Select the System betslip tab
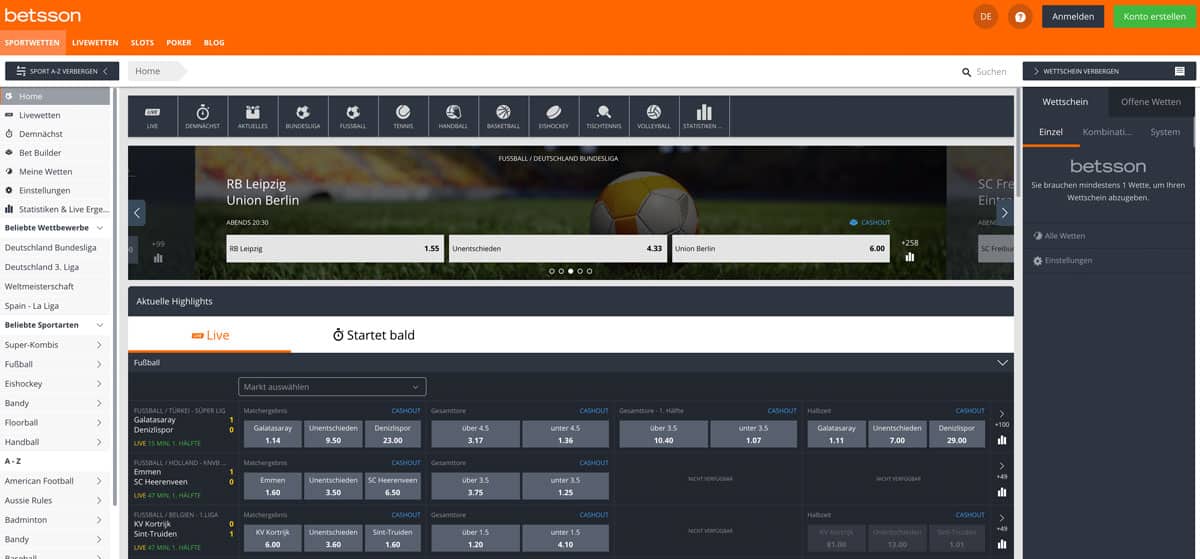The height and width of the screenshot is (559, 1200). (1165, 132)
